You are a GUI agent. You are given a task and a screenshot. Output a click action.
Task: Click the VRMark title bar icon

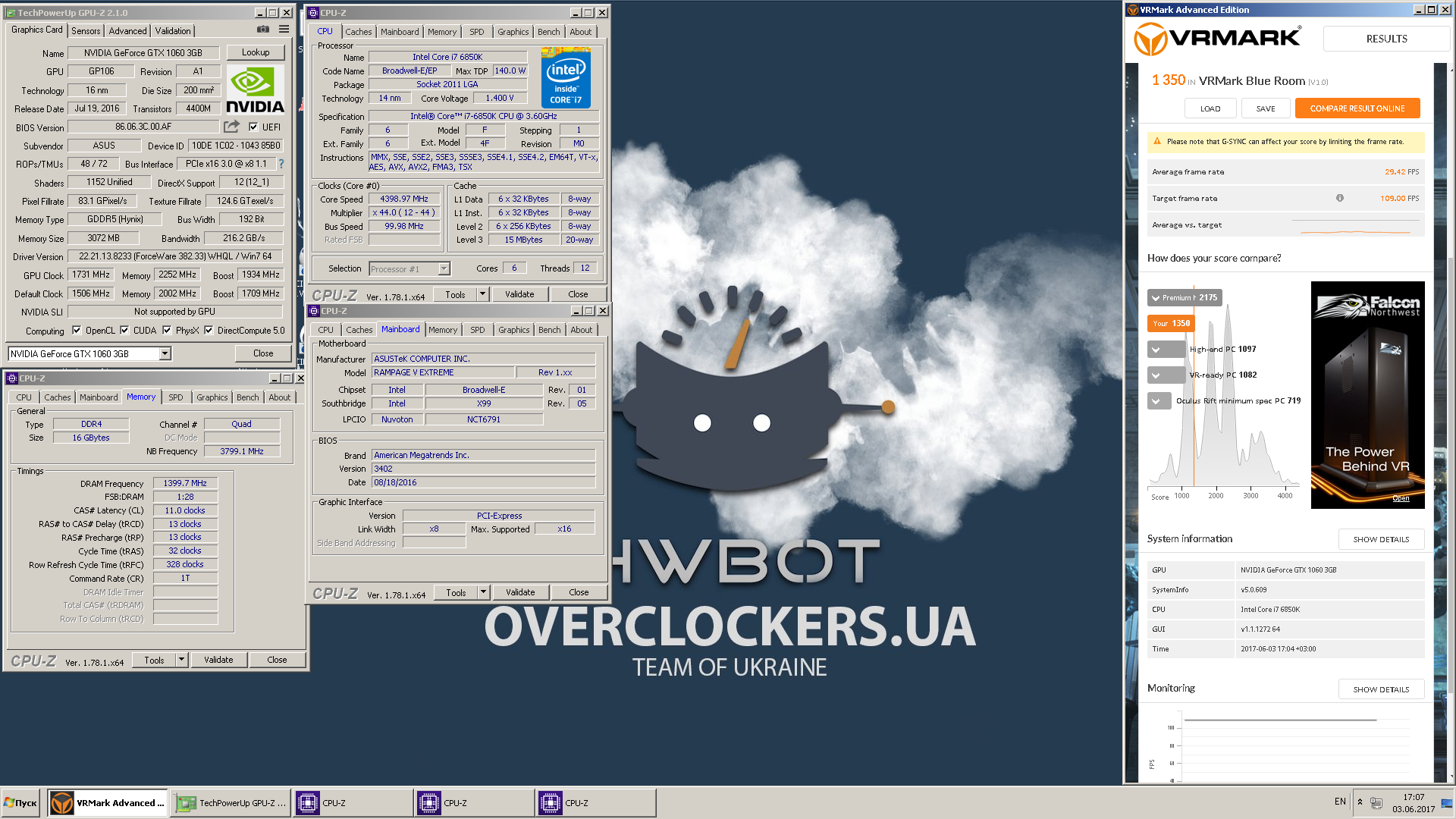click(x=1133, y=10)
